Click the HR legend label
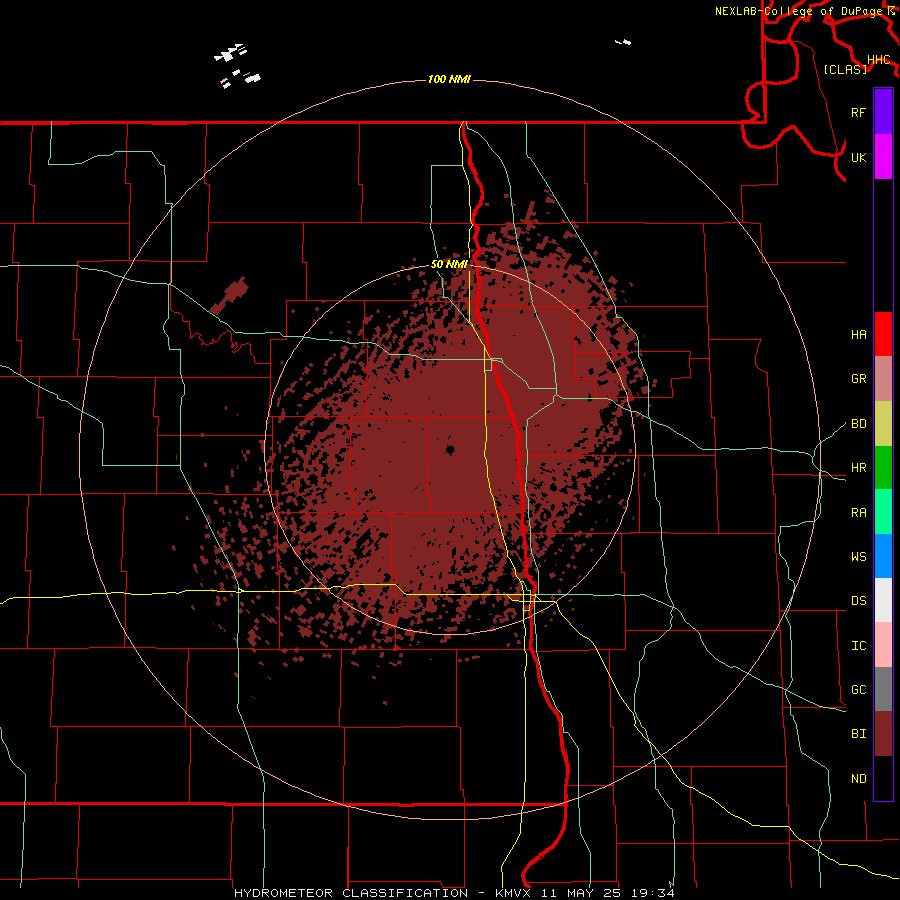Image resolution: width=900 pixels, height=900 pixels. [x=858, y=468]
